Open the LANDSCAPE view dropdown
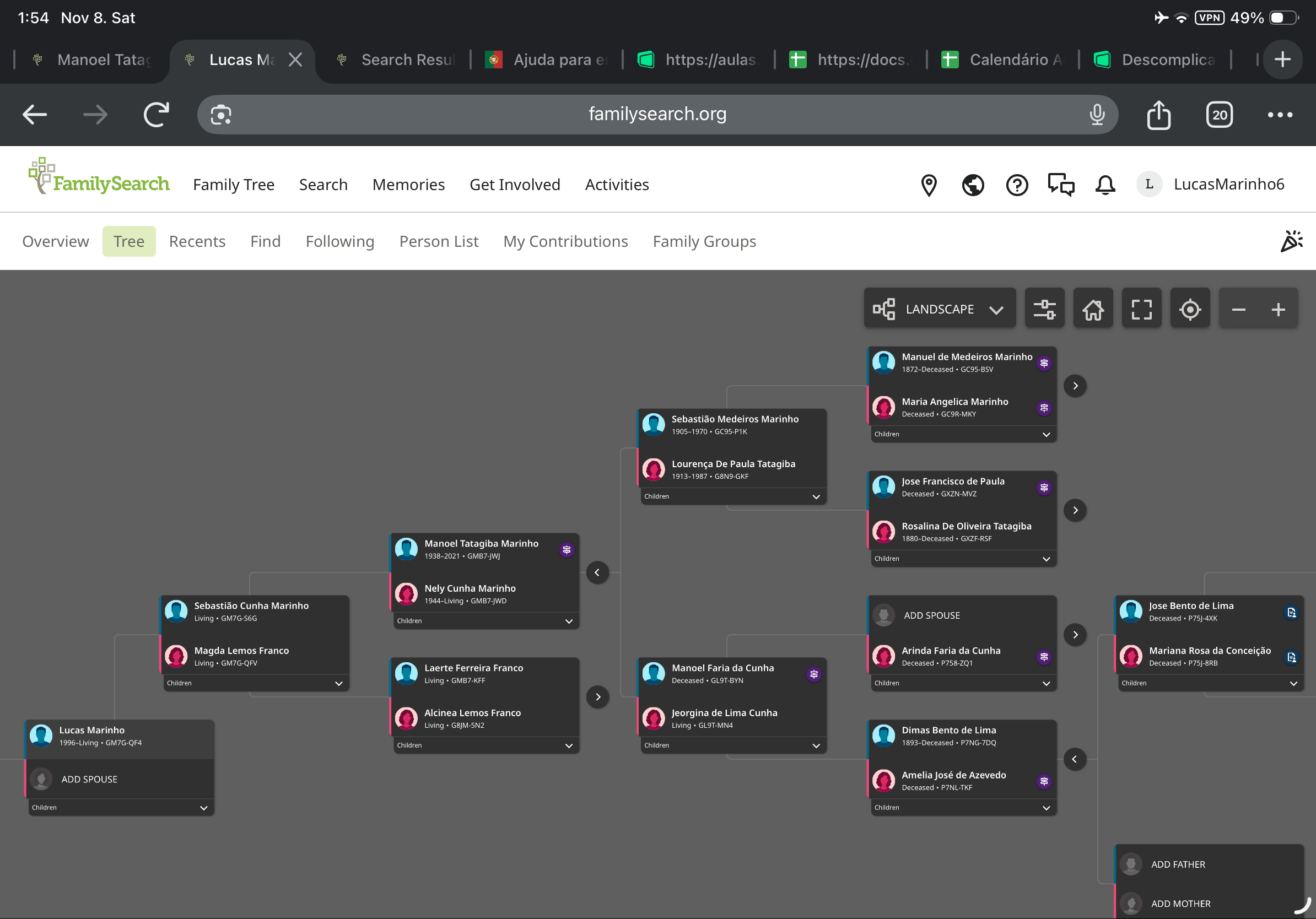Viewport: 1316px width, 919px height. coord(940,310)
